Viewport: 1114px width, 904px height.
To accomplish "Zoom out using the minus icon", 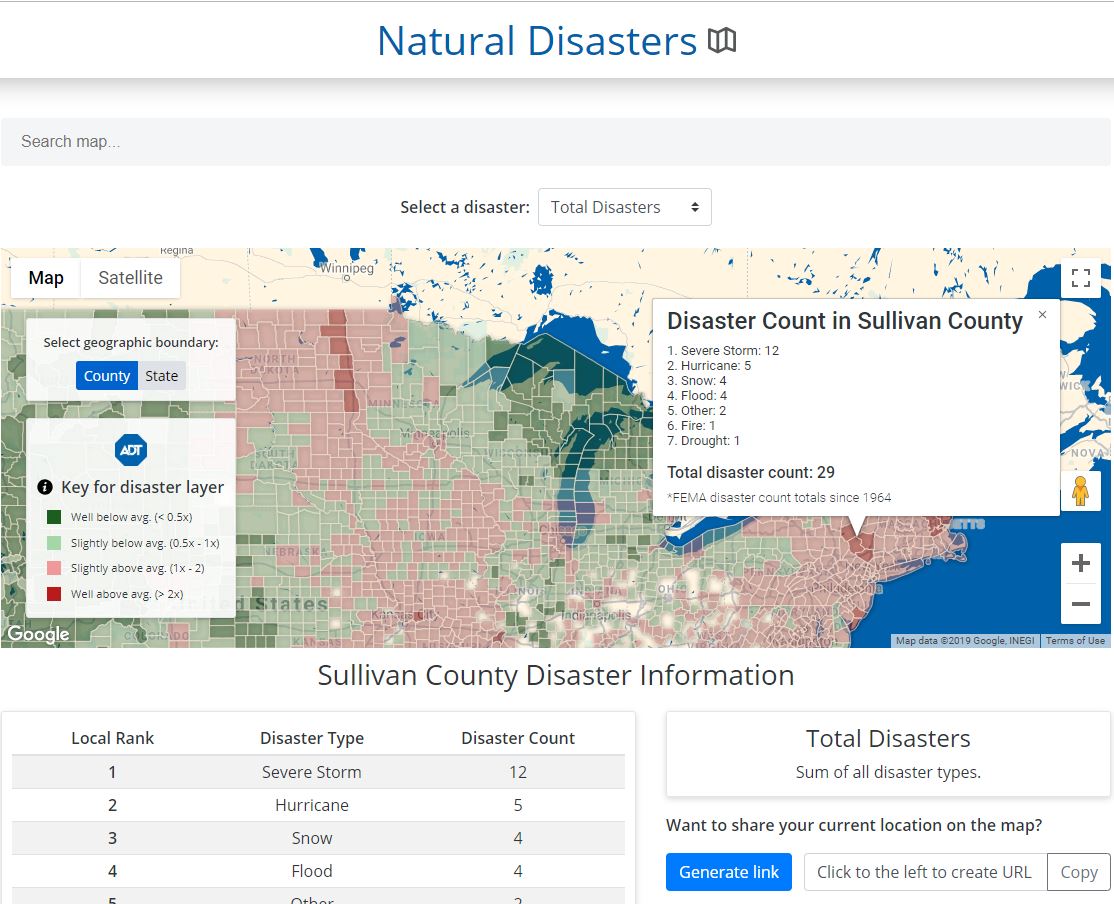I will point(1081,604).
